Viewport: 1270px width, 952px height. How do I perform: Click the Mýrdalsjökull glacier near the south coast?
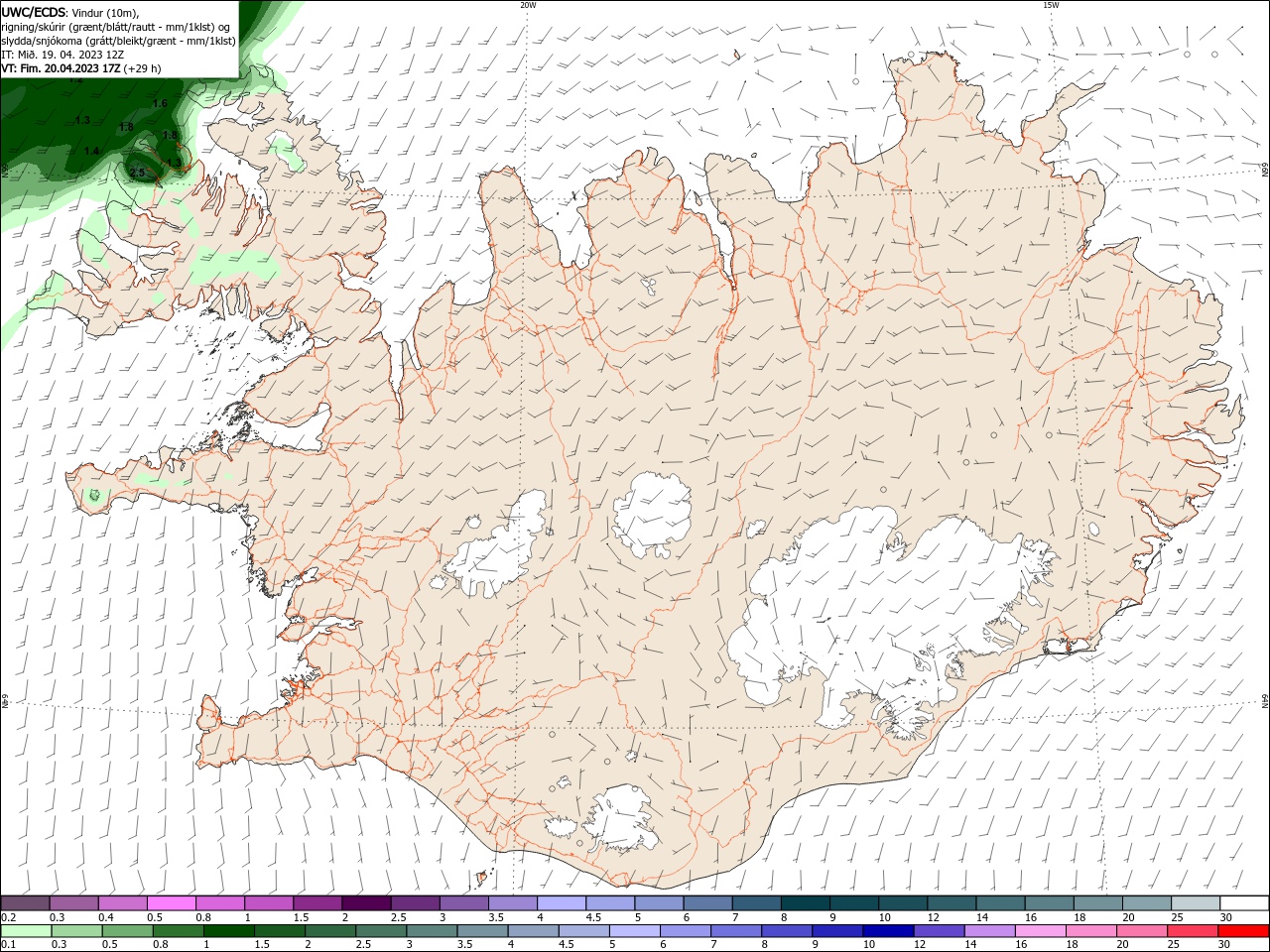click(620, 818)
